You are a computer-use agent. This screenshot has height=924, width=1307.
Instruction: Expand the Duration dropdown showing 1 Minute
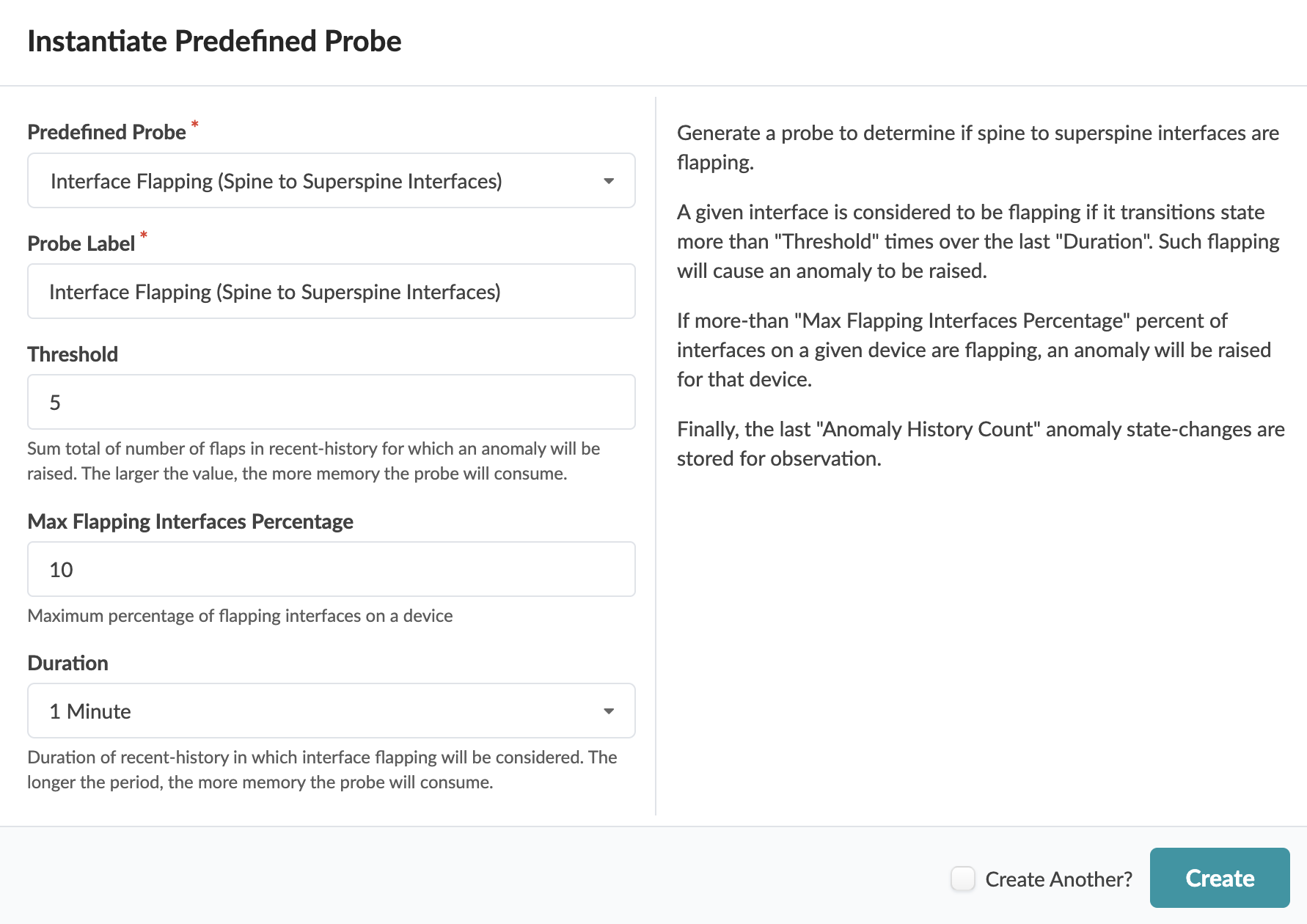click(330, 711)
